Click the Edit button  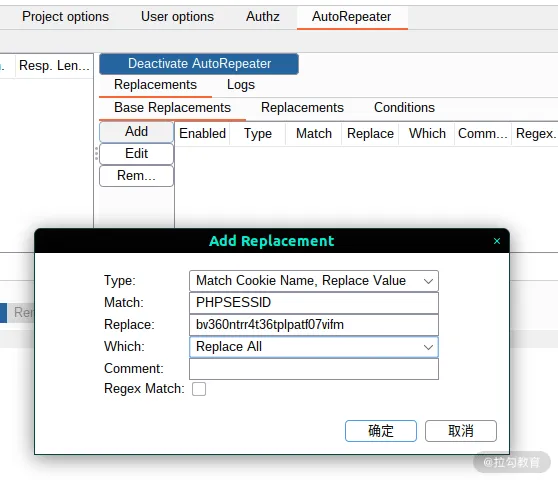click(x=136, y=154)
